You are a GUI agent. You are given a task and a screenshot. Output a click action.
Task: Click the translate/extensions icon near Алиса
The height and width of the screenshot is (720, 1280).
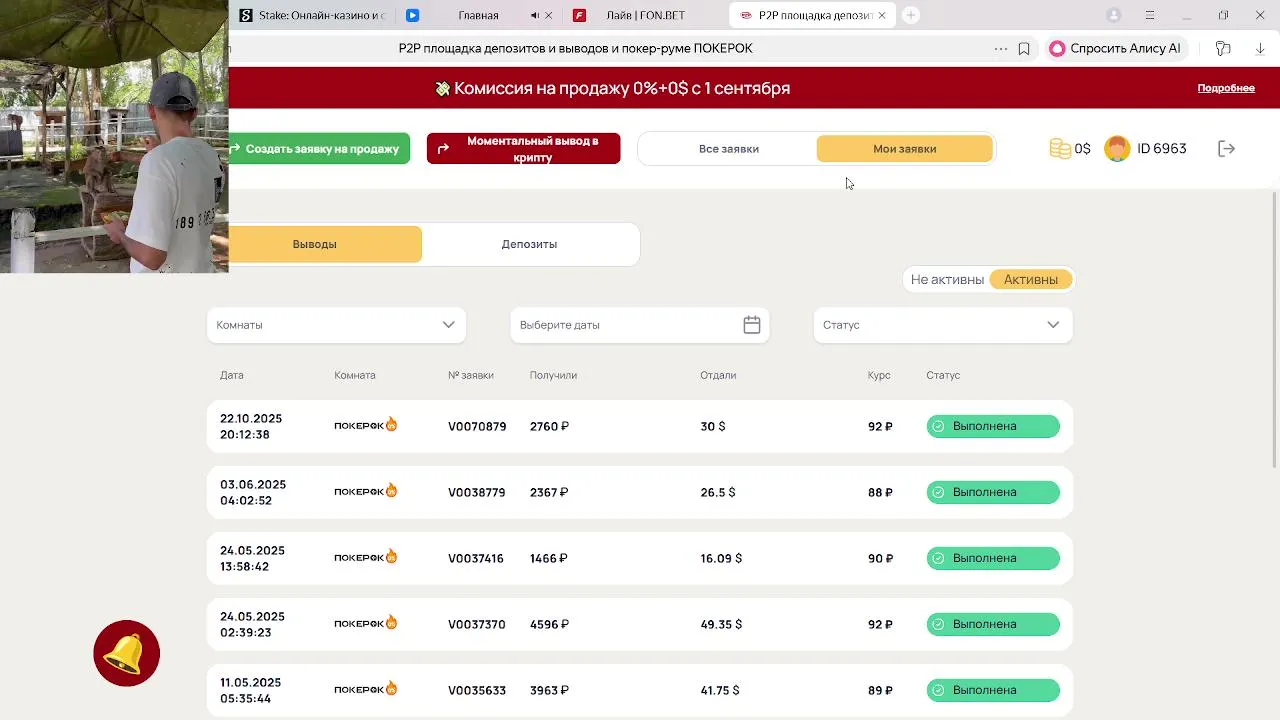tap(1223, 49)
